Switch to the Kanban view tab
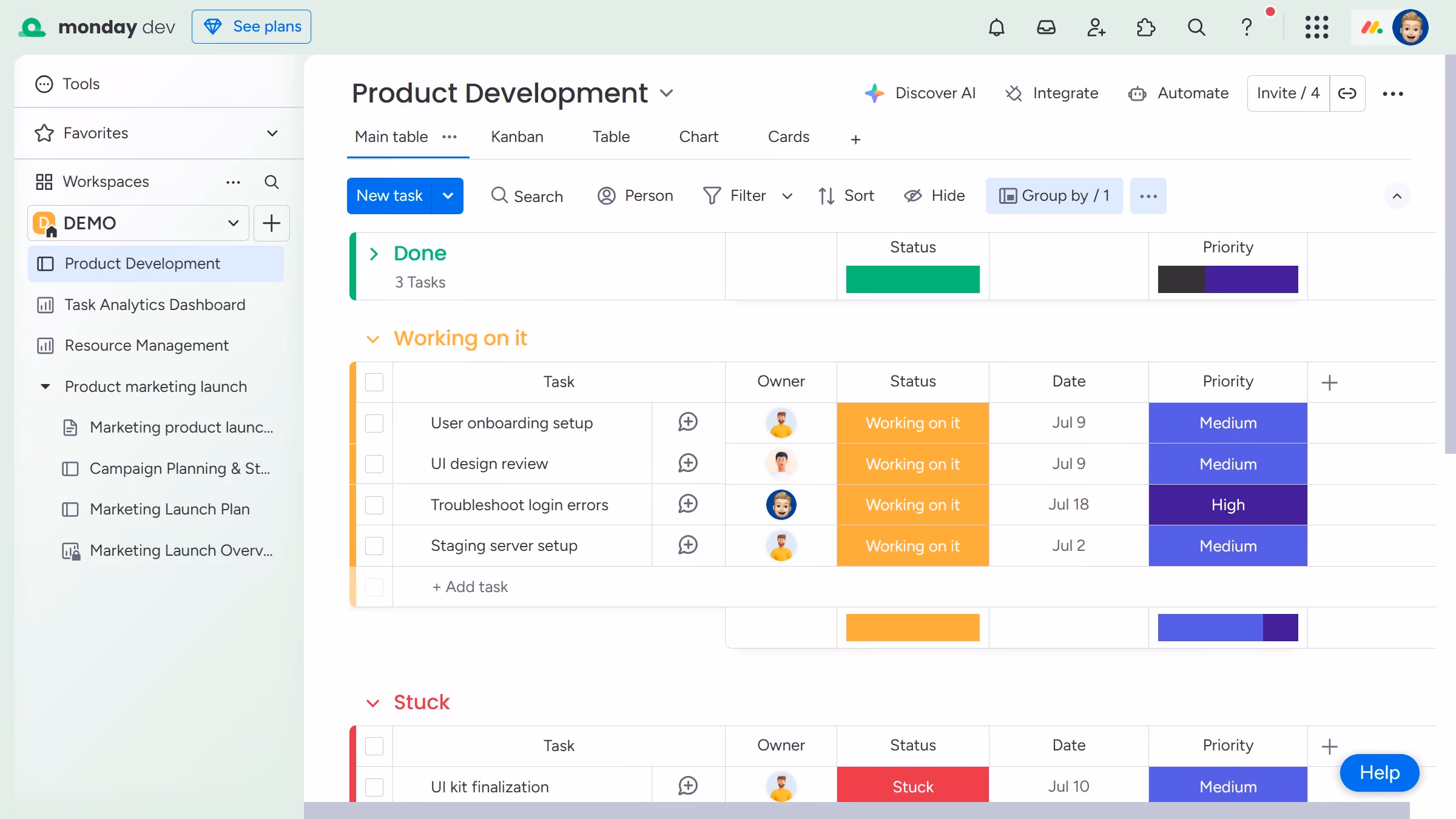 tap(517, 137)
